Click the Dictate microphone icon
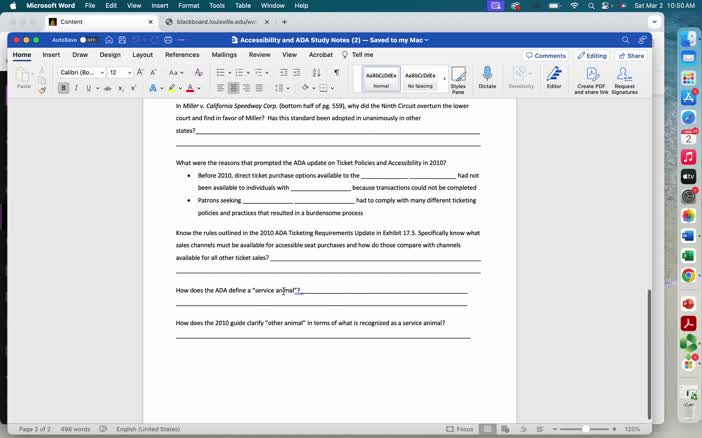Viewport: 702px width, 438px height. tap(487, 75)
